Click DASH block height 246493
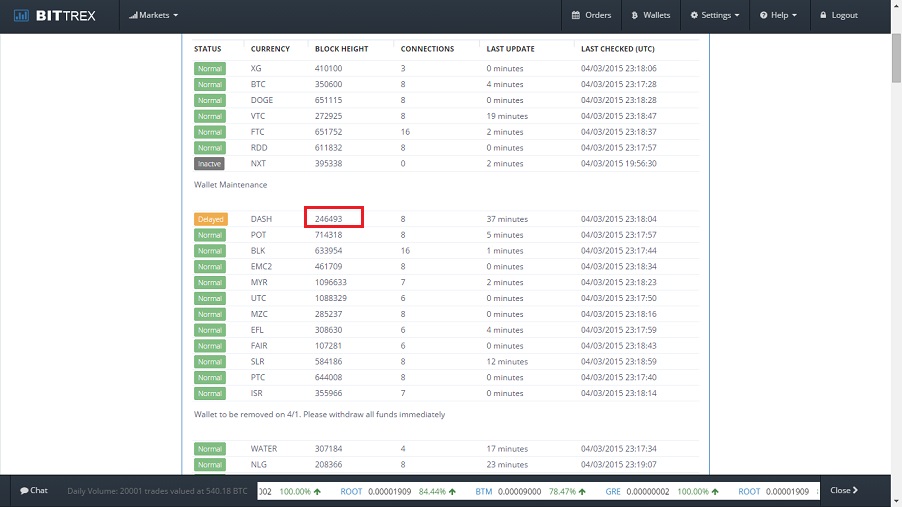902x507 pixels. pos(328,219)
